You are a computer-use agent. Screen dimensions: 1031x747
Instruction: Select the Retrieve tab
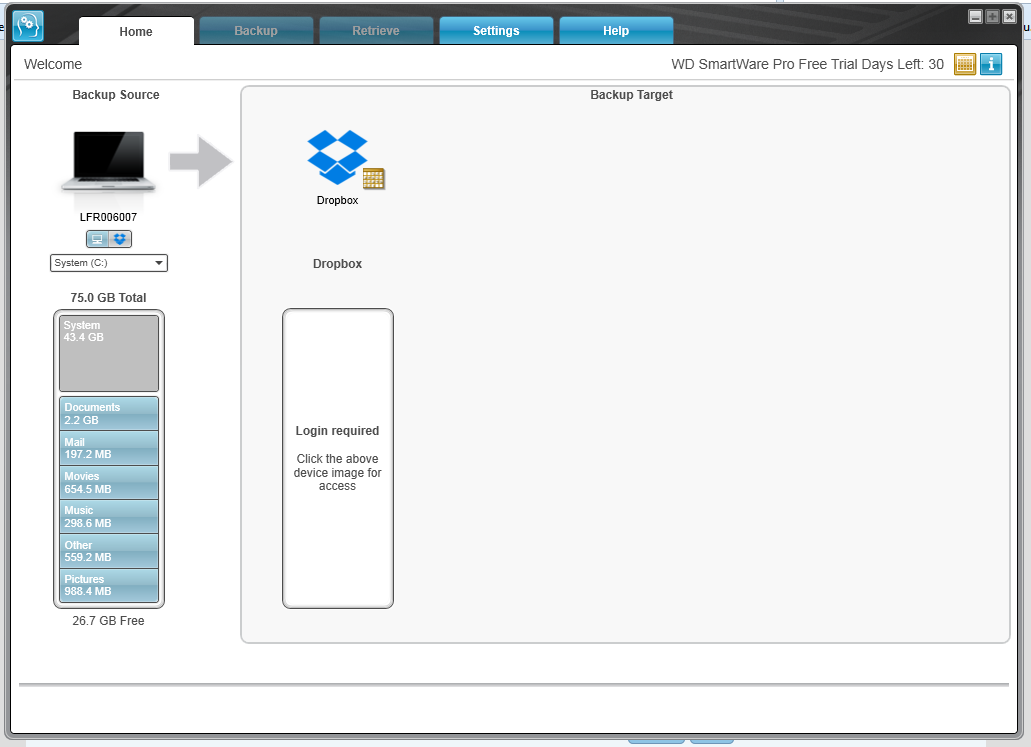375,31
